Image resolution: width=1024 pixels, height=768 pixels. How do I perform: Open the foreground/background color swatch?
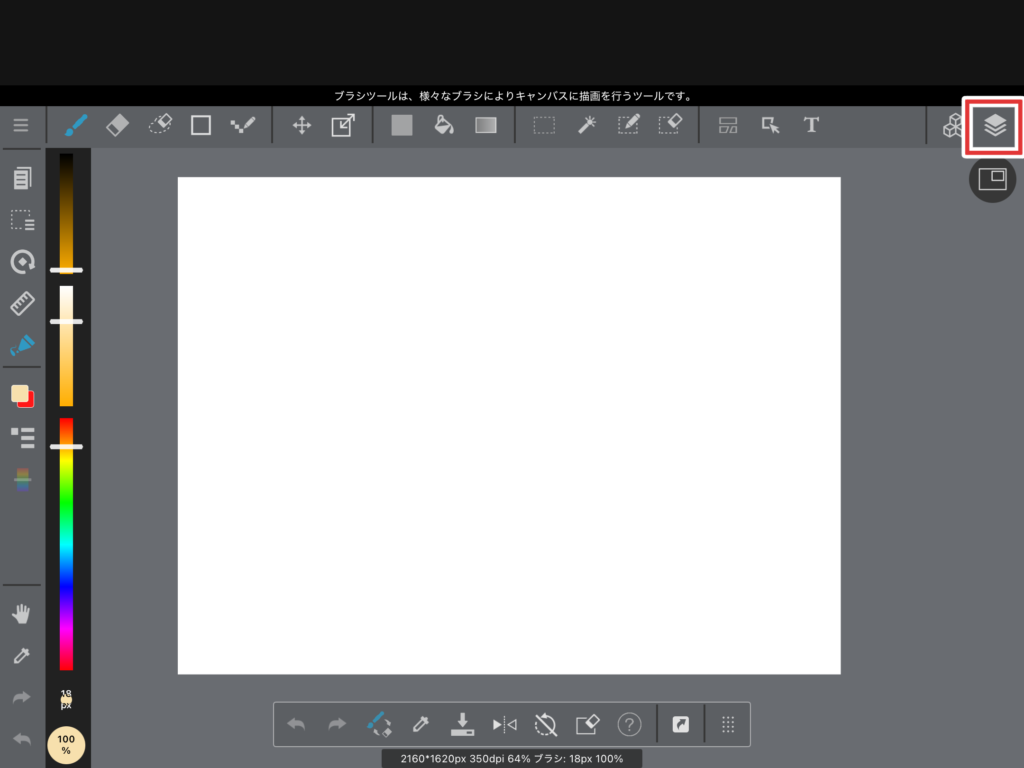[22, 396]
